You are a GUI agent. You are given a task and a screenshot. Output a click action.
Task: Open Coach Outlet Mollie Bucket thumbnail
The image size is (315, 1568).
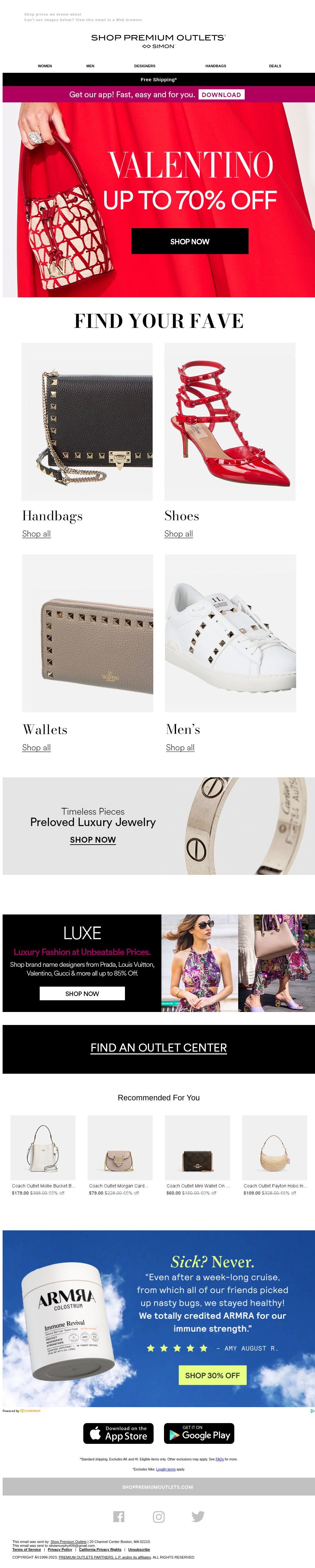click(43, 1147)
